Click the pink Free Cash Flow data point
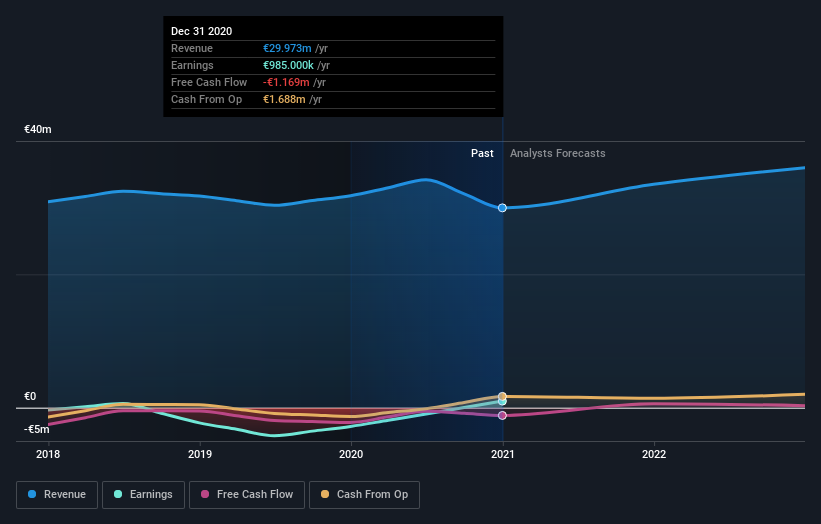Image resolution: width=821 pixels, height=524 pixels. [x=502, y=415]
